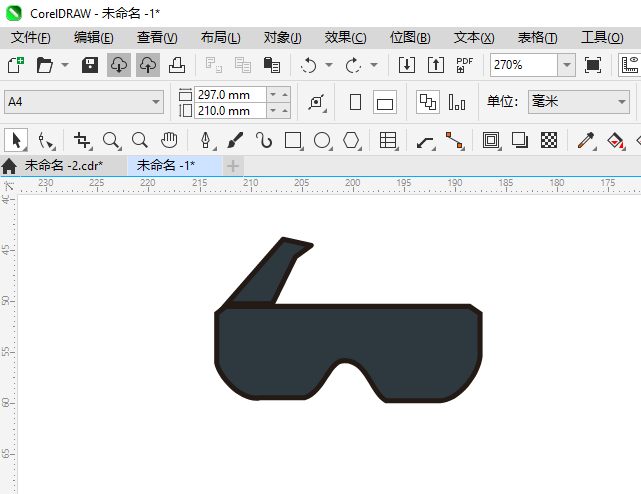Switch page to portrait orientation
This screenshot has width=641, height=494.
coord(355,102)
